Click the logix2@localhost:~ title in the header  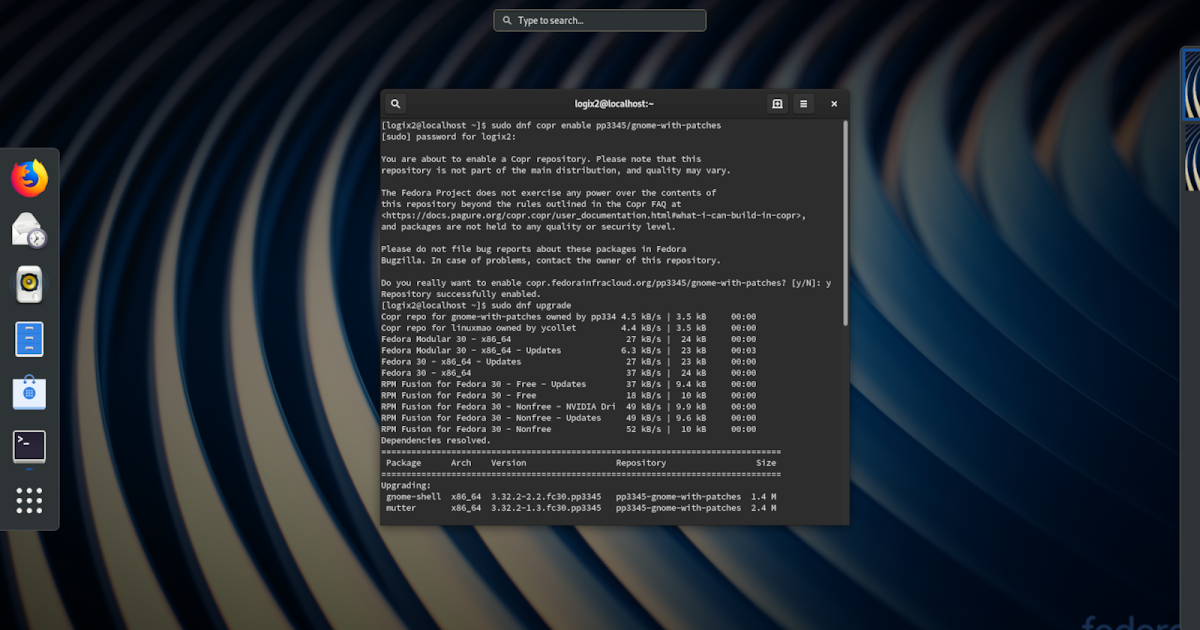(x=614, y=103)
